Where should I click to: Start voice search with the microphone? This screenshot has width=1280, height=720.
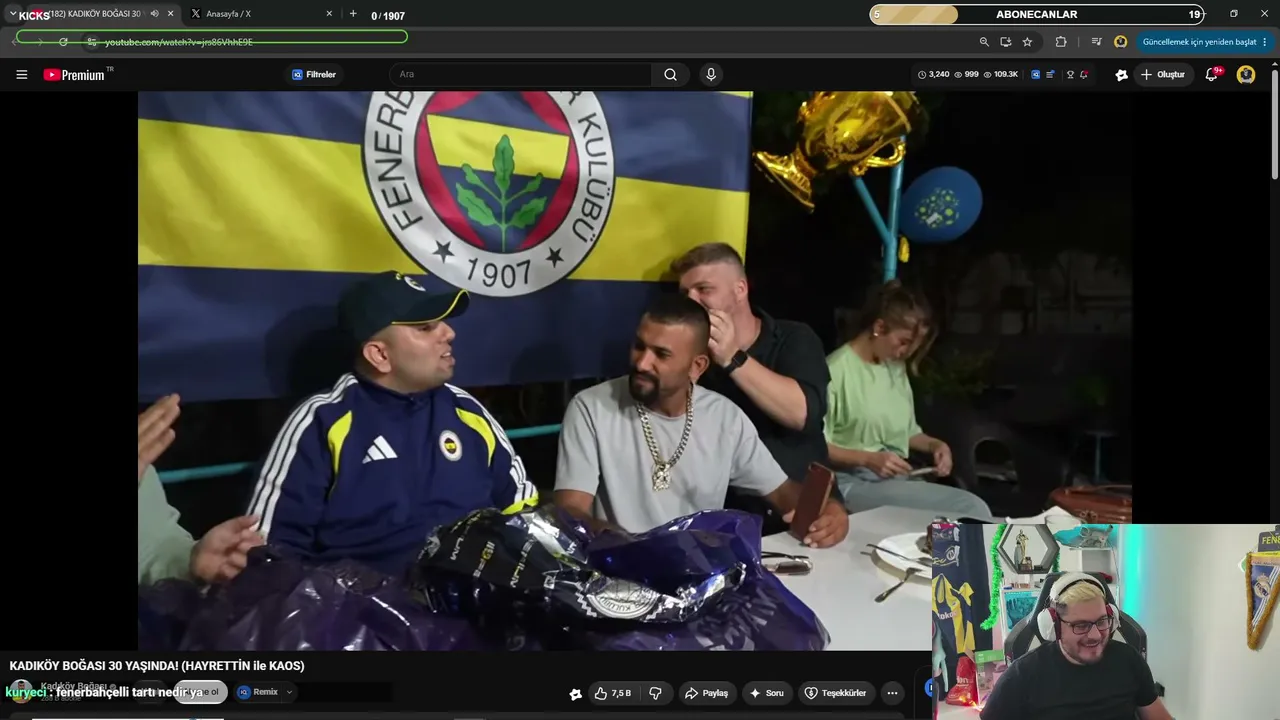click(x=711, y=74)
